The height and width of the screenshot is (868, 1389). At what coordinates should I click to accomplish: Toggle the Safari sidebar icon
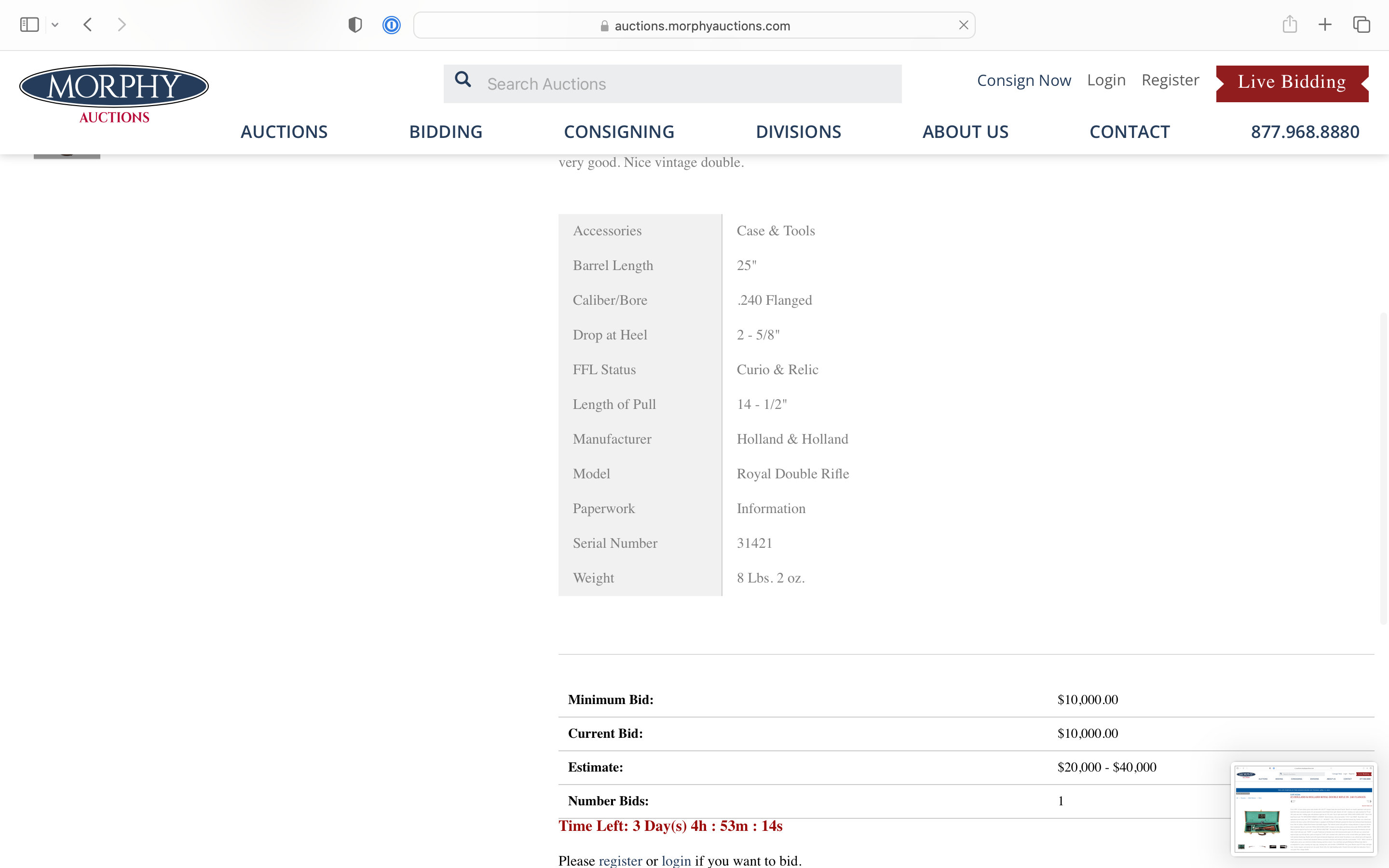(29, 25)
